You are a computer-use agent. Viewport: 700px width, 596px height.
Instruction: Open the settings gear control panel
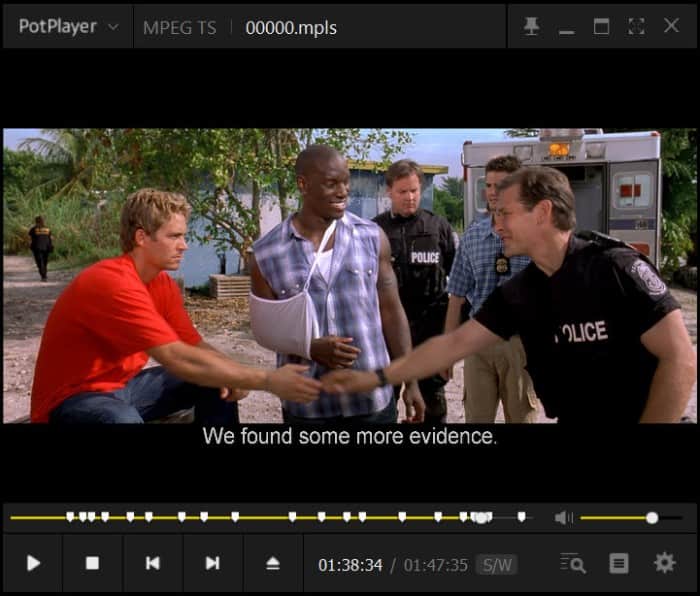coord(664,564)
